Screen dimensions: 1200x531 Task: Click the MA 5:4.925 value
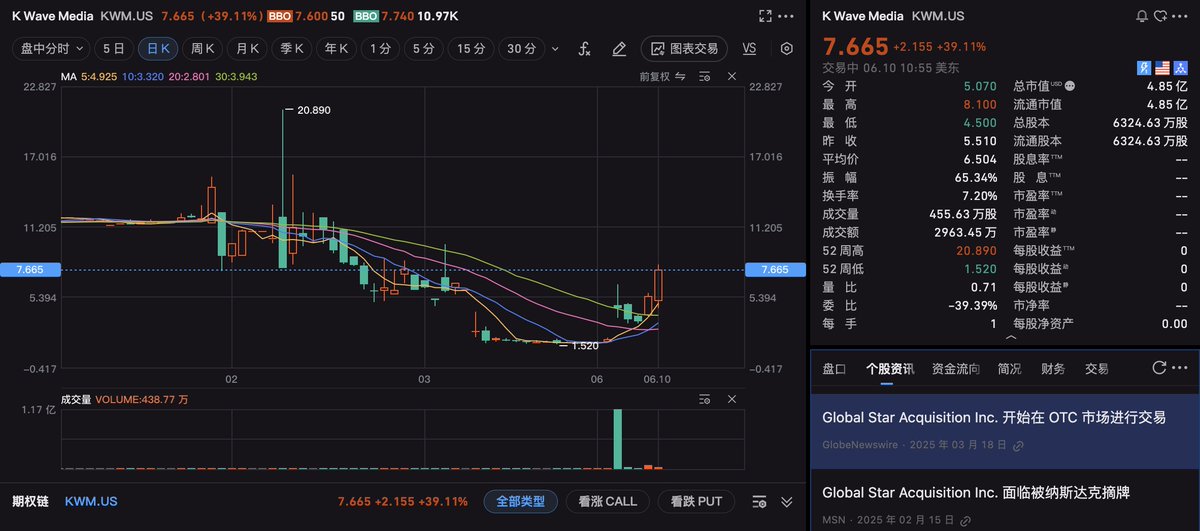100,76
